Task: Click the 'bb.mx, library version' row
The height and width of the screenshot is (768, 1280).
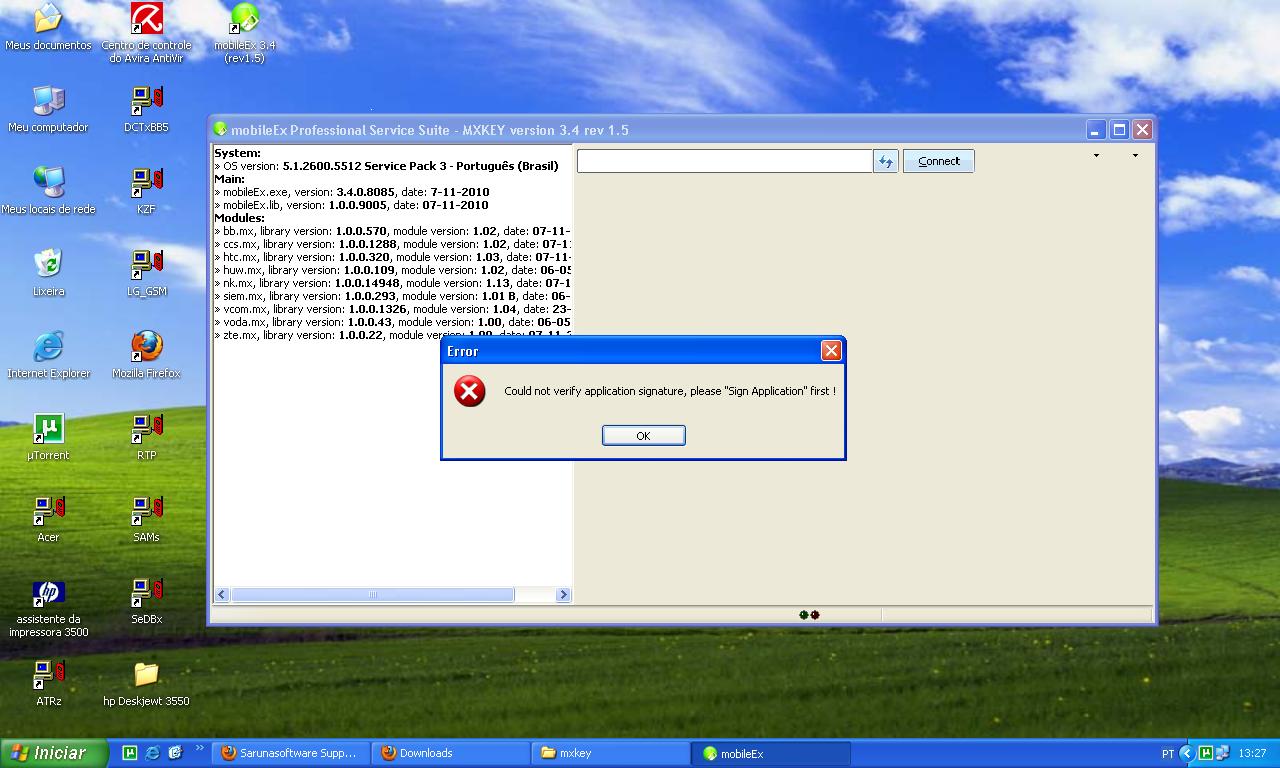Action: 392,231
